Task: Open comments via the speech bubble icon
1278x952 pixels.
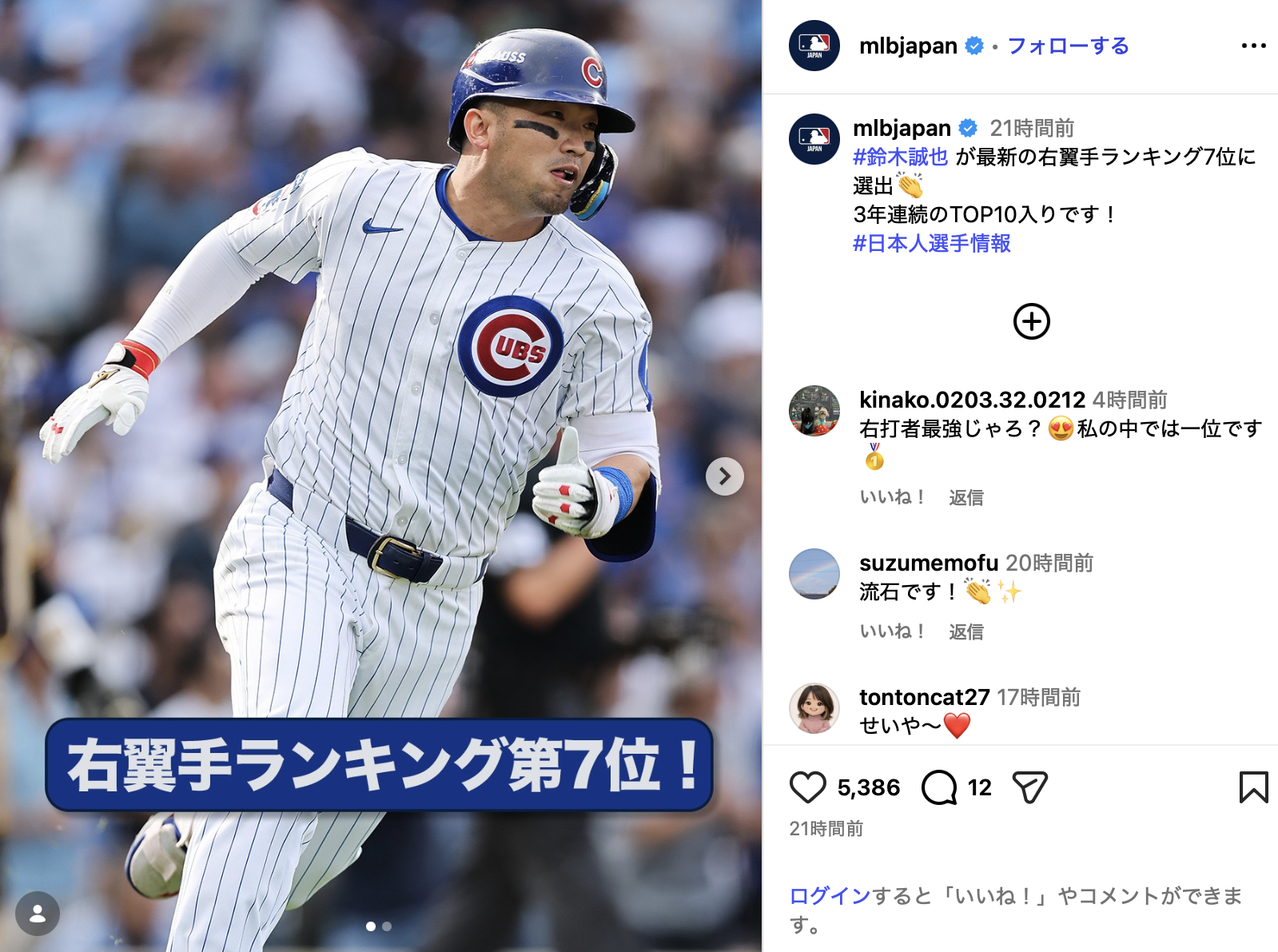Action: (x=939, y=787)
